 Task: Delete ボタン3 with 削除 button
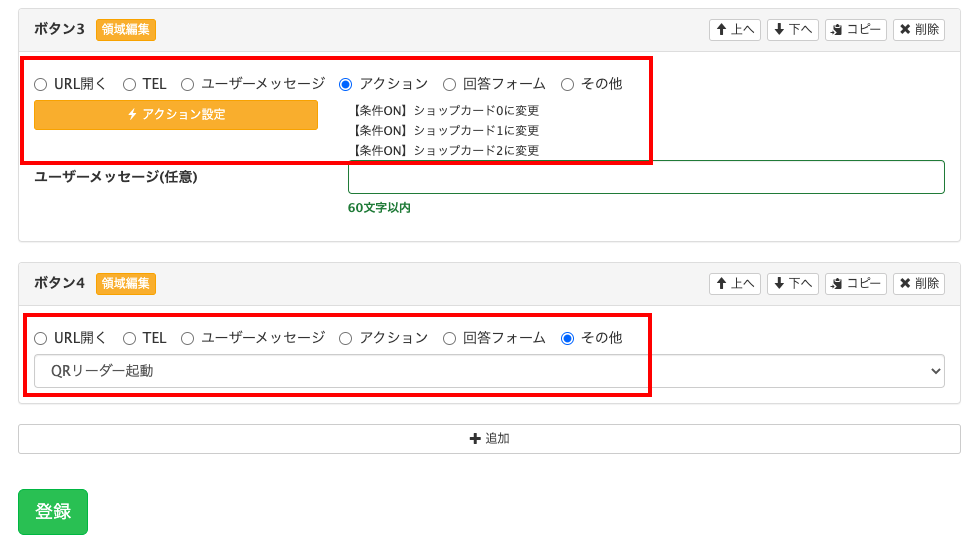coord(919,30)
